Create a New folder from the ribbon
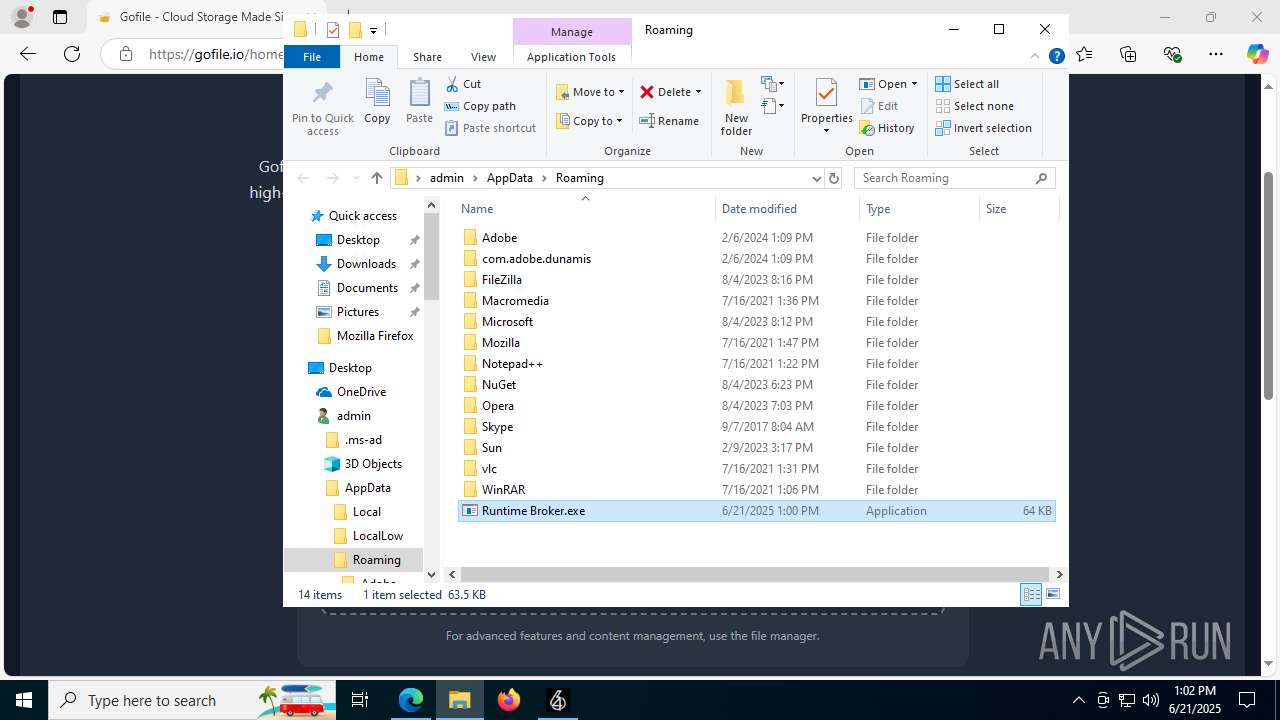Screen dimensions: 1280x720 (x=736, y=108)
